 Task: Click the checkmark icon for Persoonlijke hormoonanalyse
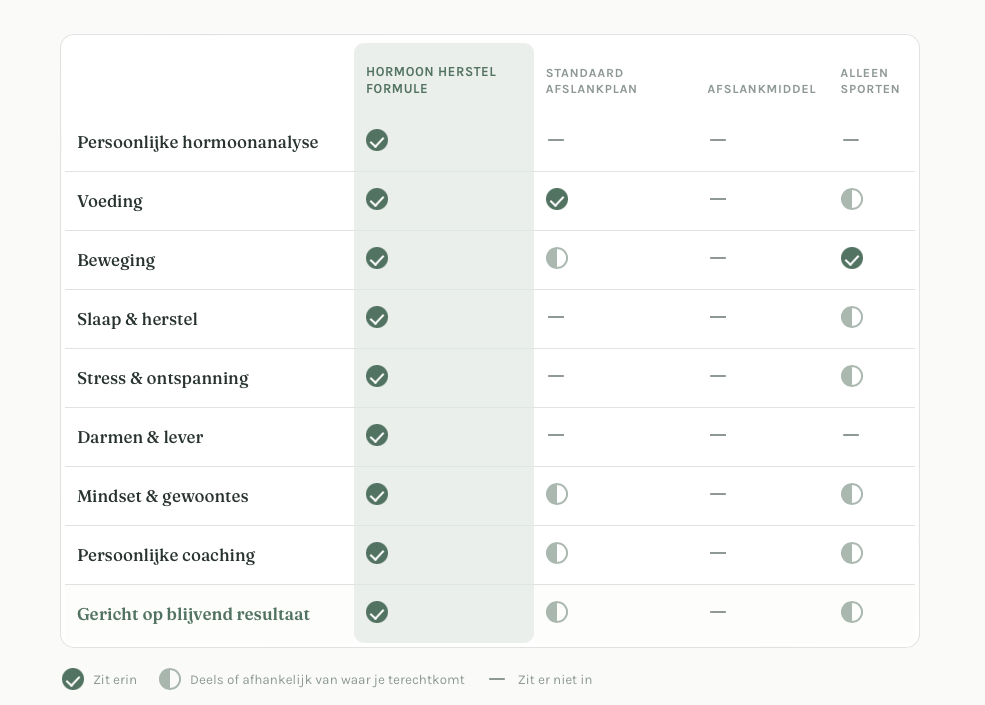[x=377, y=140]
